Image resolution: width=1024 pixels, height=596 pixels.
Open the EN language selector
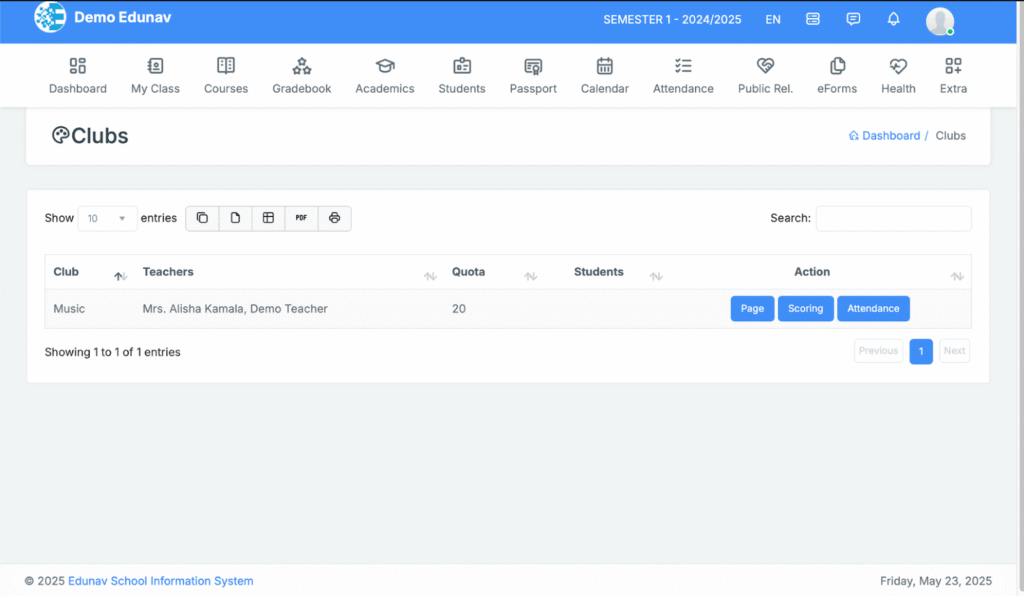coord(773,19)
